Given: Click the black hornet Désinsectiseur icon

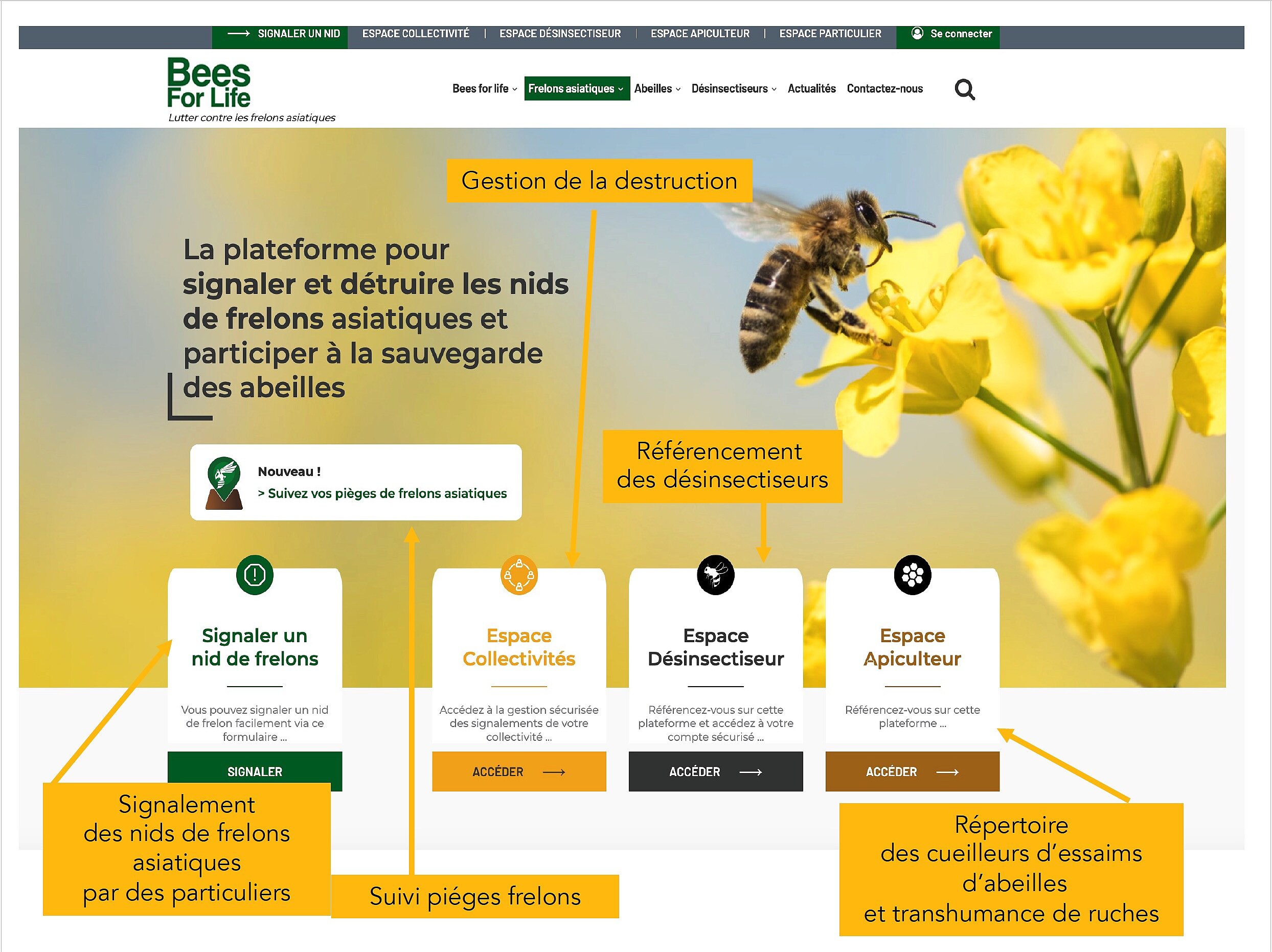Looking at the screenshot, I should coord(715,575).
